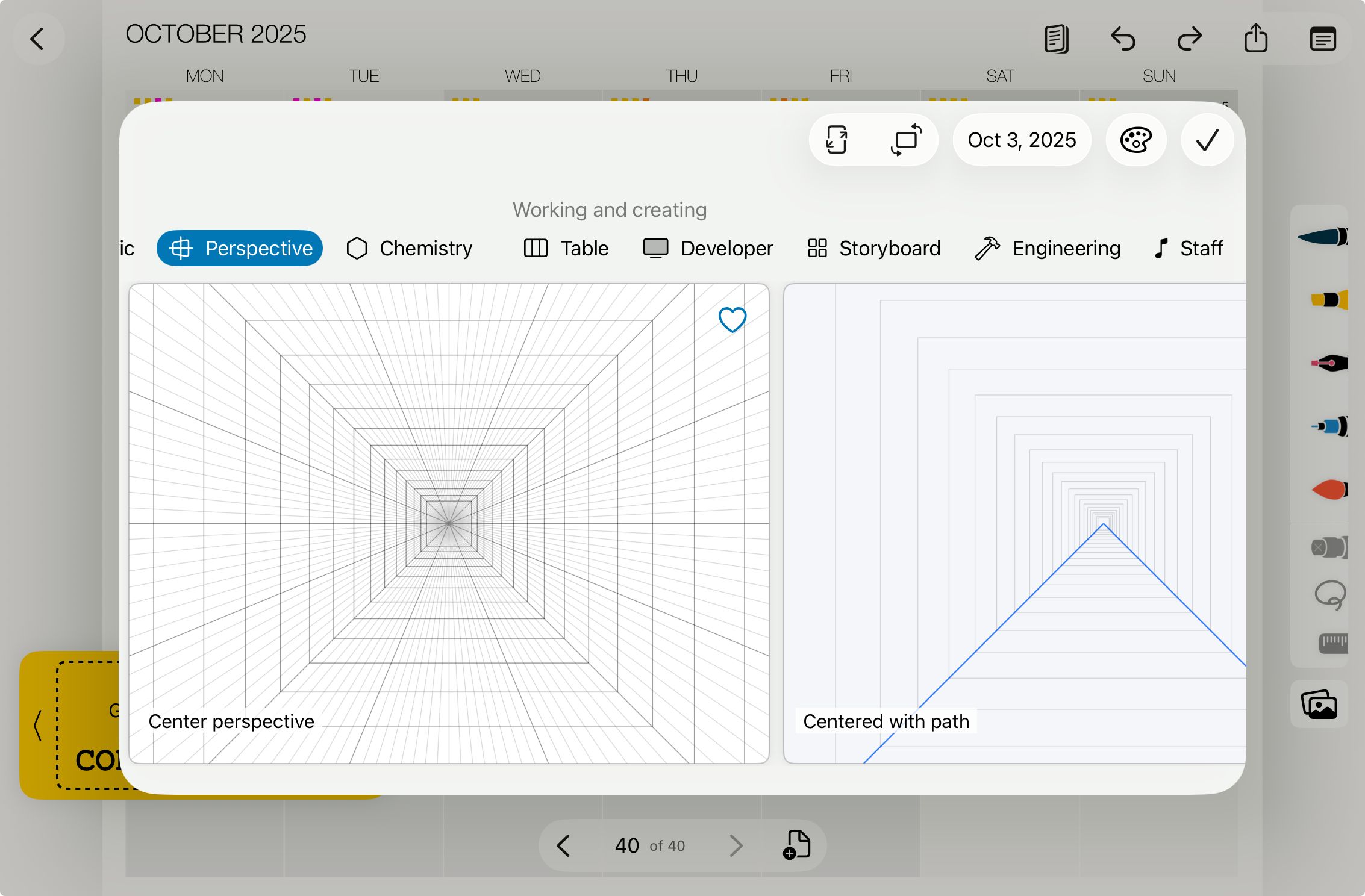Open the page number 40 of 40
This screenshot has height=896, width=1365.
649,845
